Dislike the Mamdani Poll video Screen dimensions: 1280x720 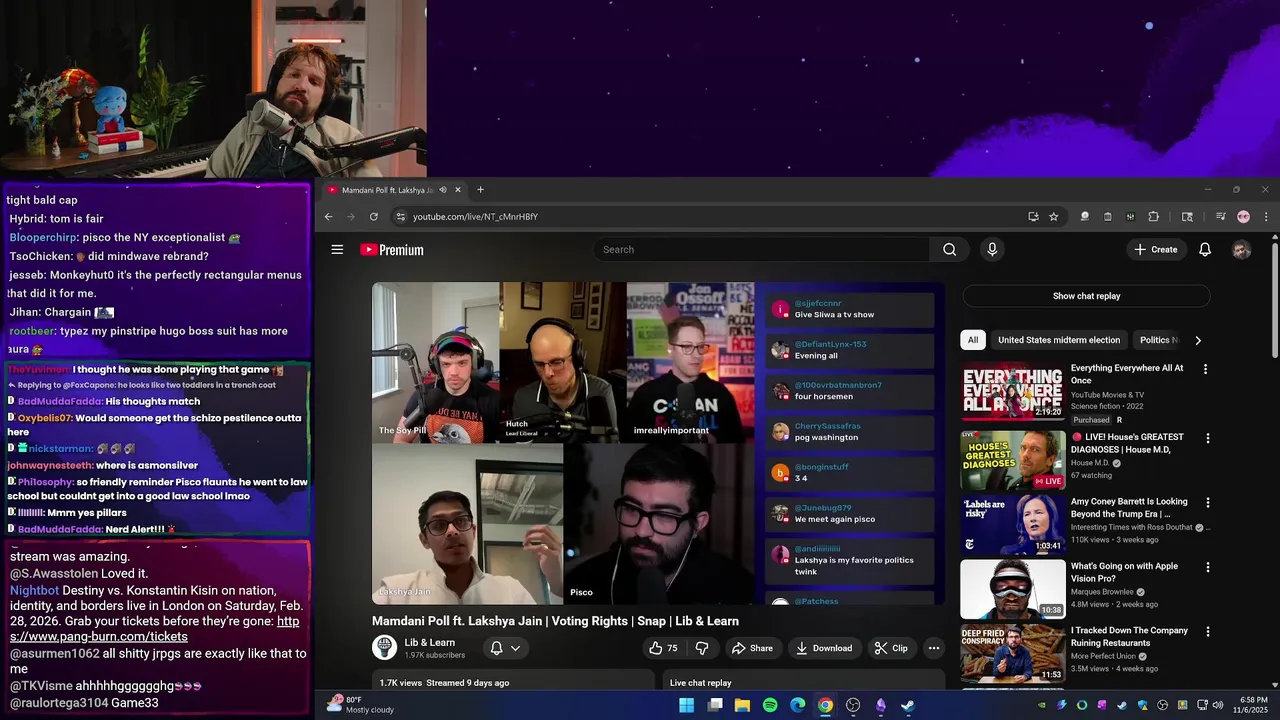click(702, 648)
